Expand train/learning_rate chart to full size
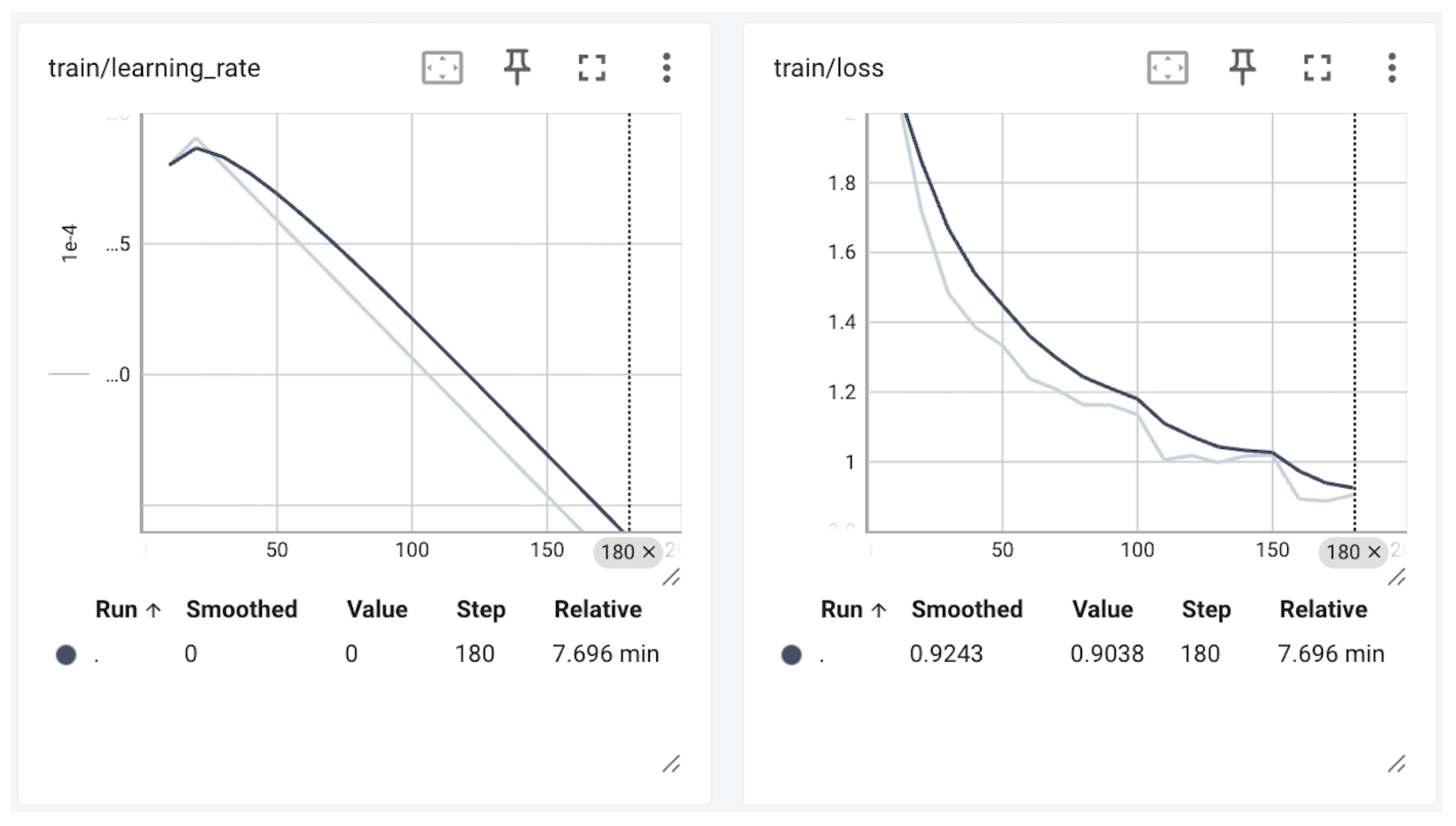Screen dimensions: 1456x826 click(x=592, y=68)
